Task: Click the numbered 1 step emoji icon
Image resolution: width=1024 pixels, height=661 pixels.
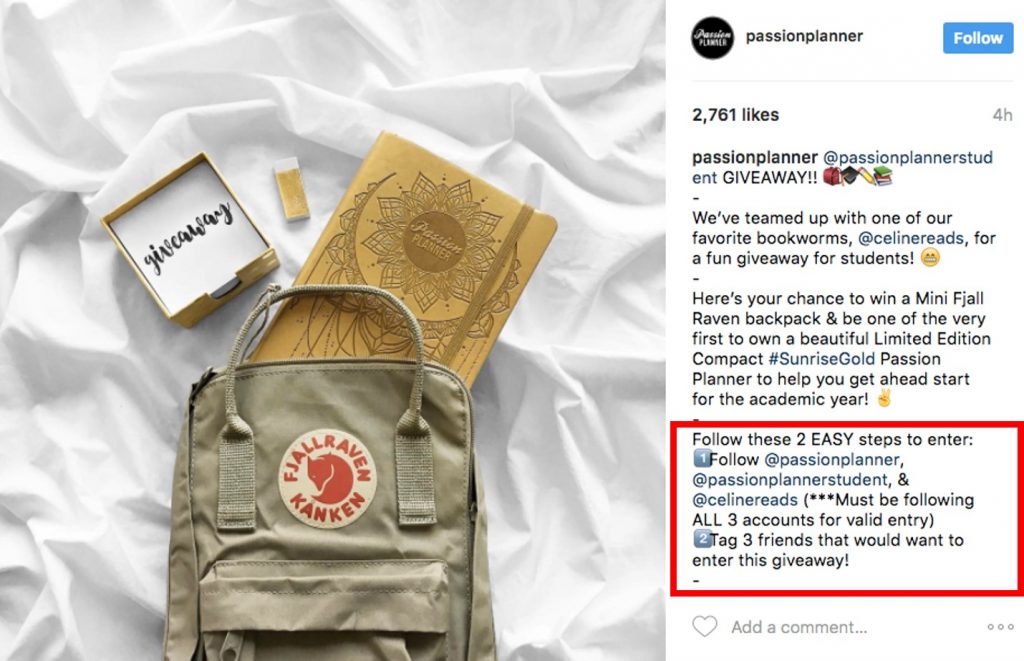Action: 701,459
